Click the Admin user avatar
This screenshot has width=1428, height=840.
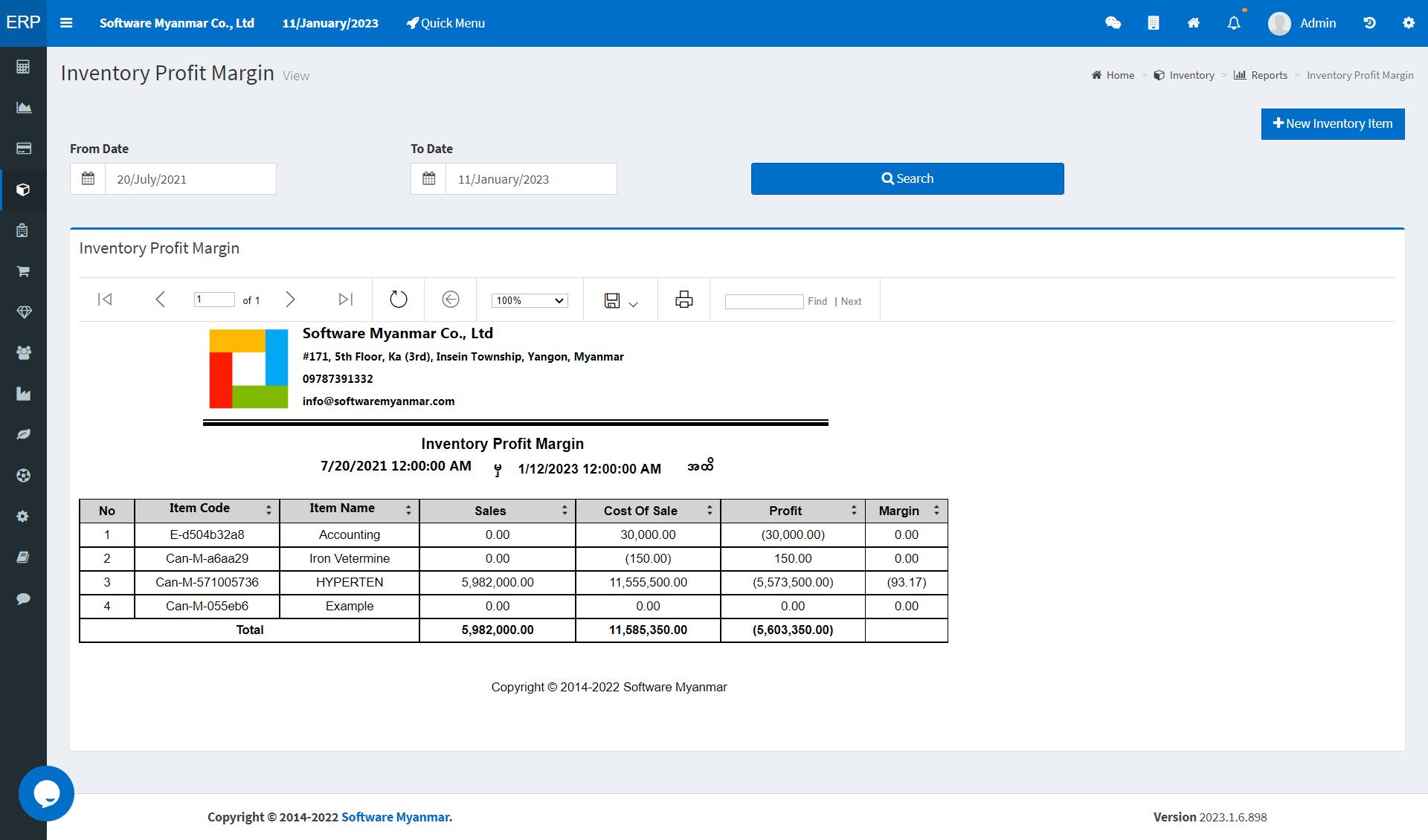[1279, 23]
